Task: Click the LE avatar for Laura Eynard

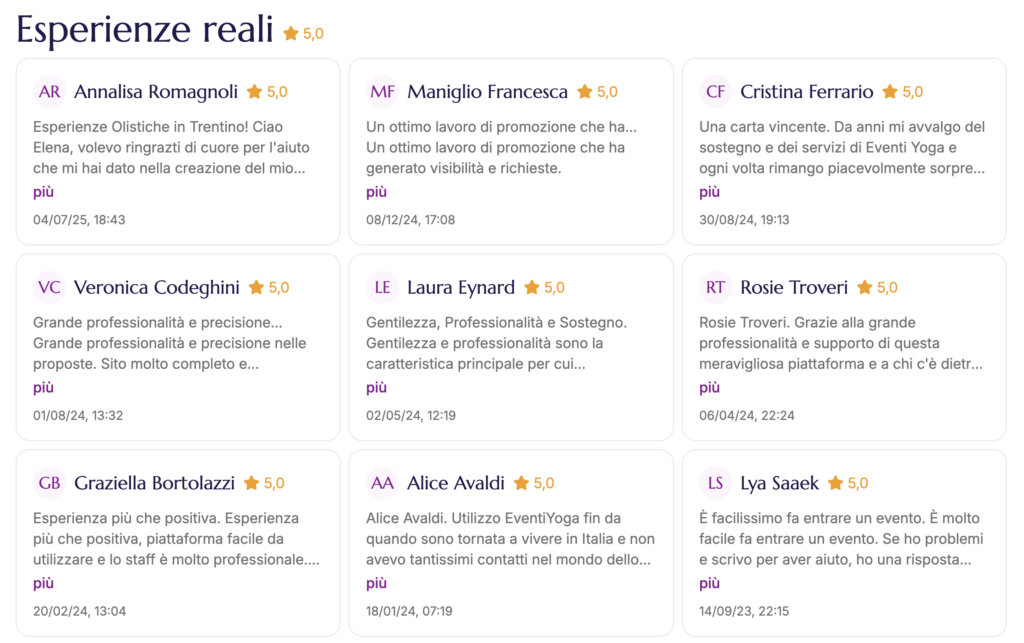Action: click(x=383, y=288)
